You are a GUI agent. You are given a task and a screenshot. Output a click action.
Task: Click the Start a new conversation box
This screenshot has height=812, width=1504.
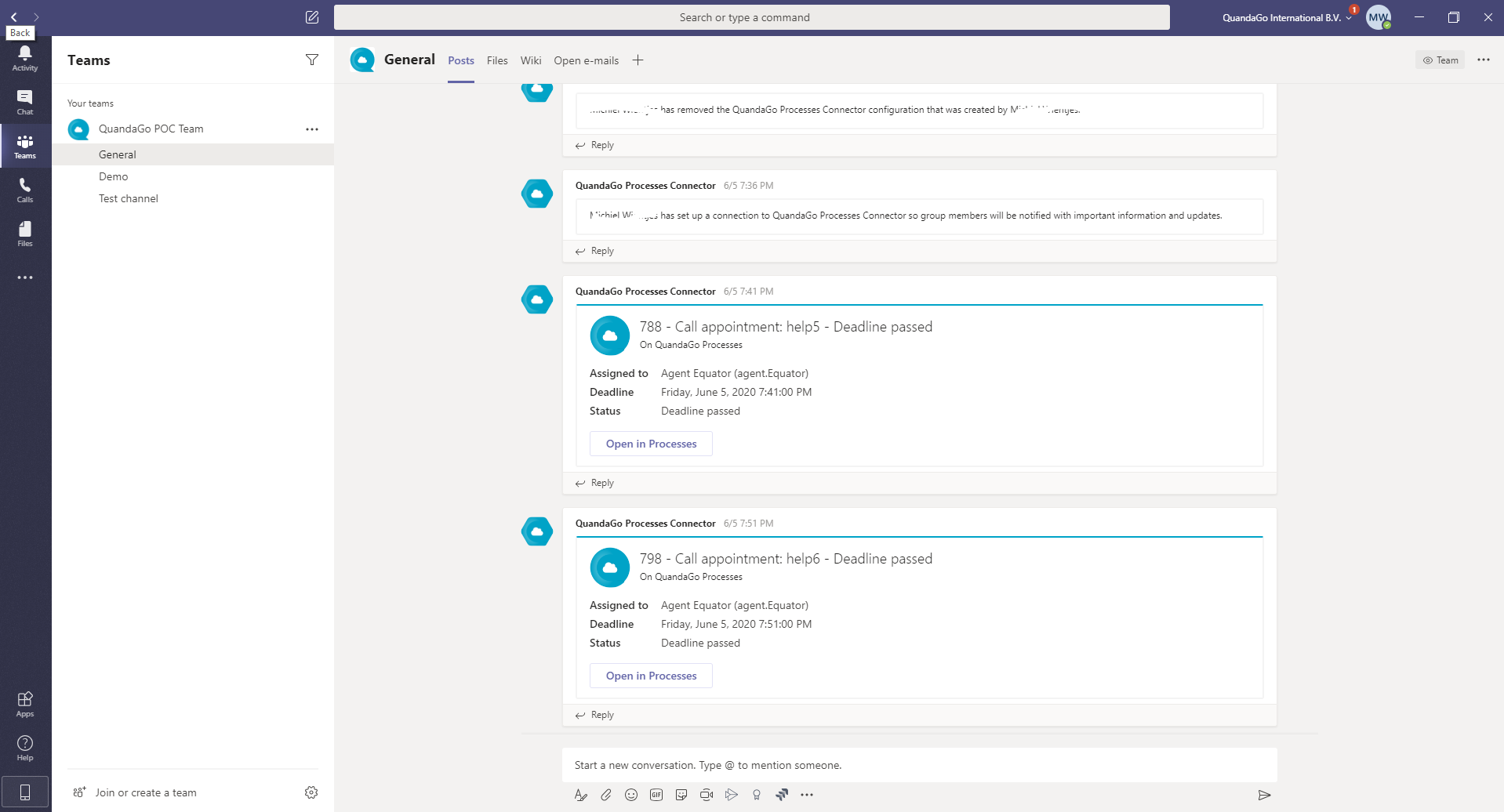pyautogui.click(x=920, y=765)
